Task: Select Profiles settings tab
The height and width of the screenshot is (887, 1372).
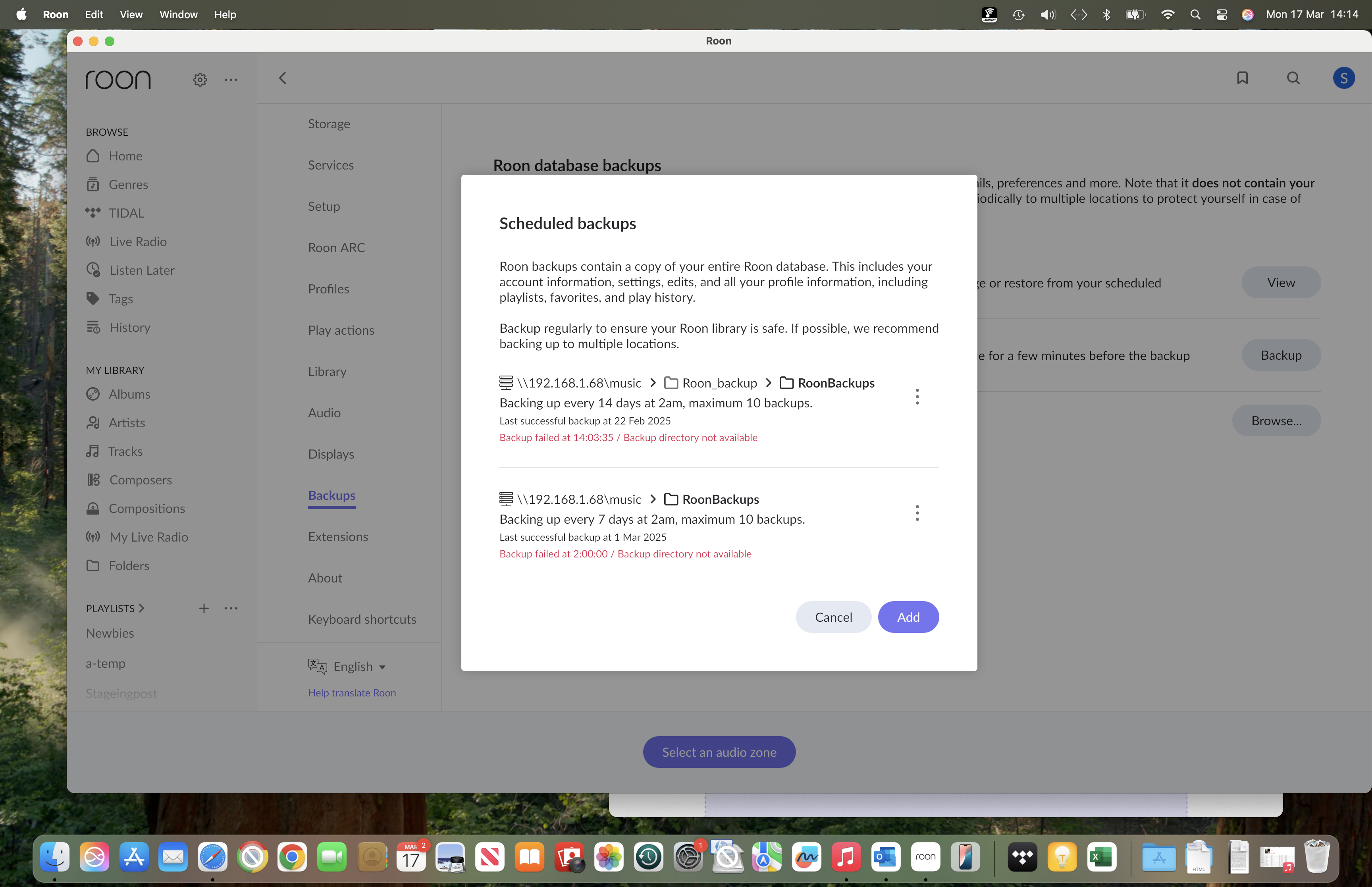Action: (x=329, y=289)
